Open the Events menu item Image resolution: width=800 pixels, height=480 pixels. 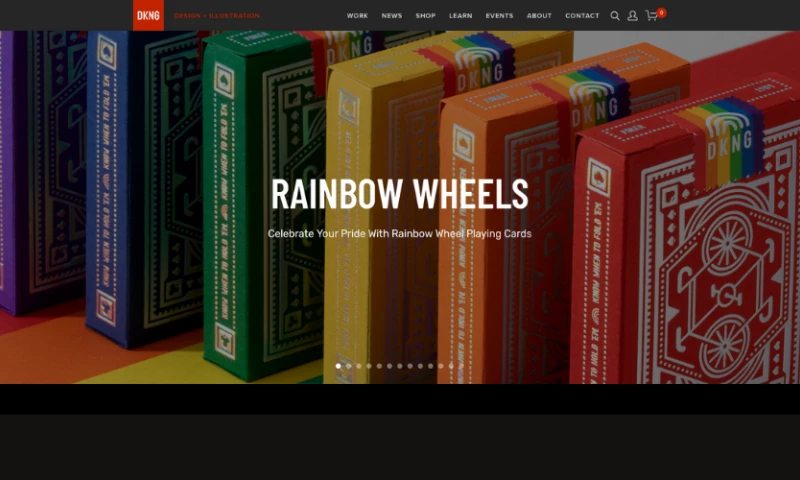pyautogui.click(x=499, y=16)
